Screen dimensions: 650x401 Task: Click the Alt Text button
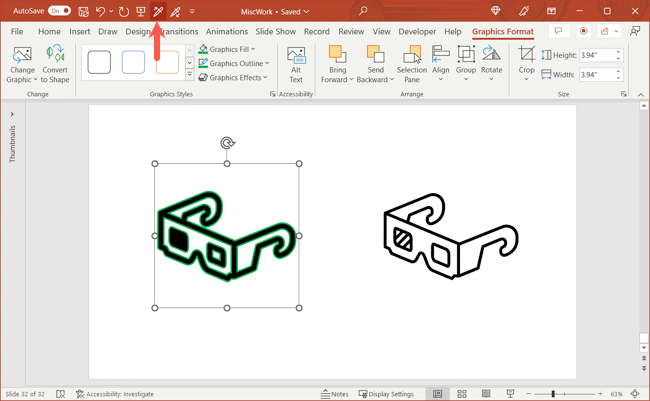tap(296, 64)
